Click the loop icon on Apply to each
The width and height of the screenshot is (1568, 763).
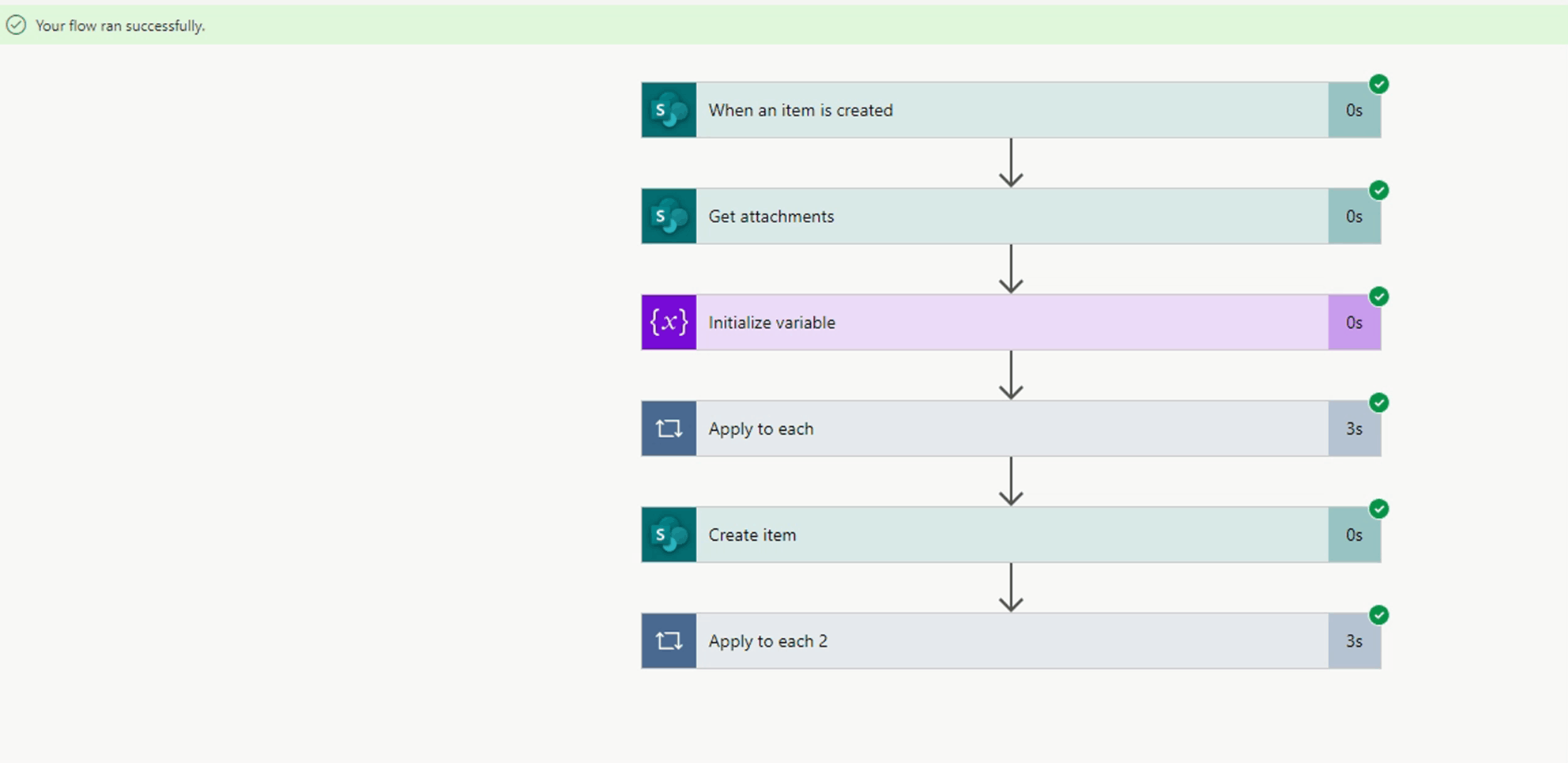[x=668, y=429]
